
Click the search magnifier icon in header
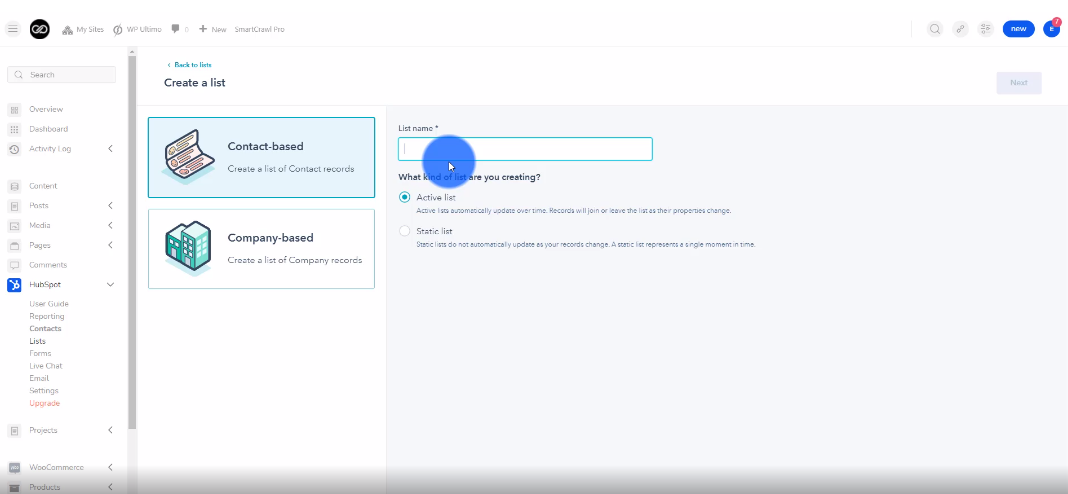click(x=935, y=29)
